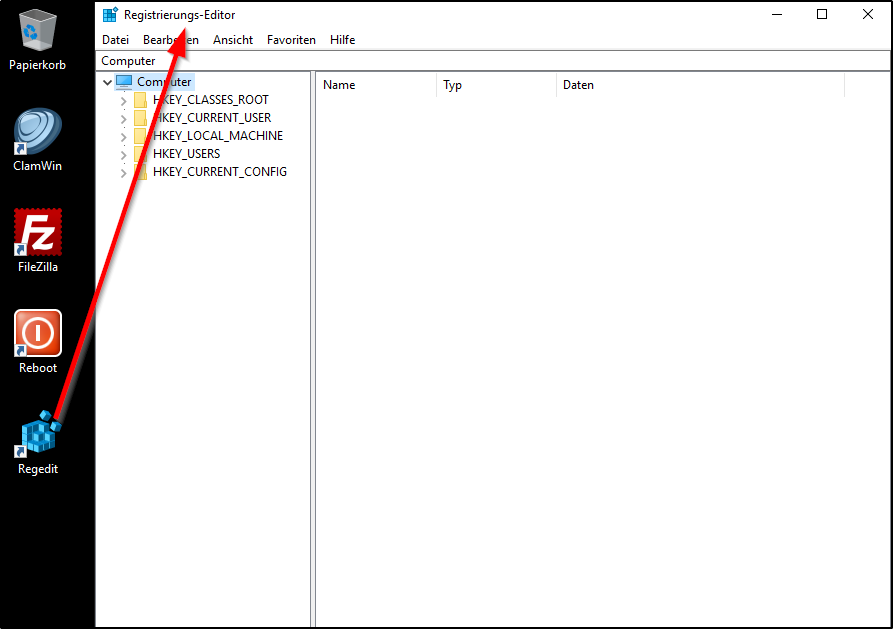Launch the ClamWin desktop shortcut
893x629 pixels.
tap(38, 132)
